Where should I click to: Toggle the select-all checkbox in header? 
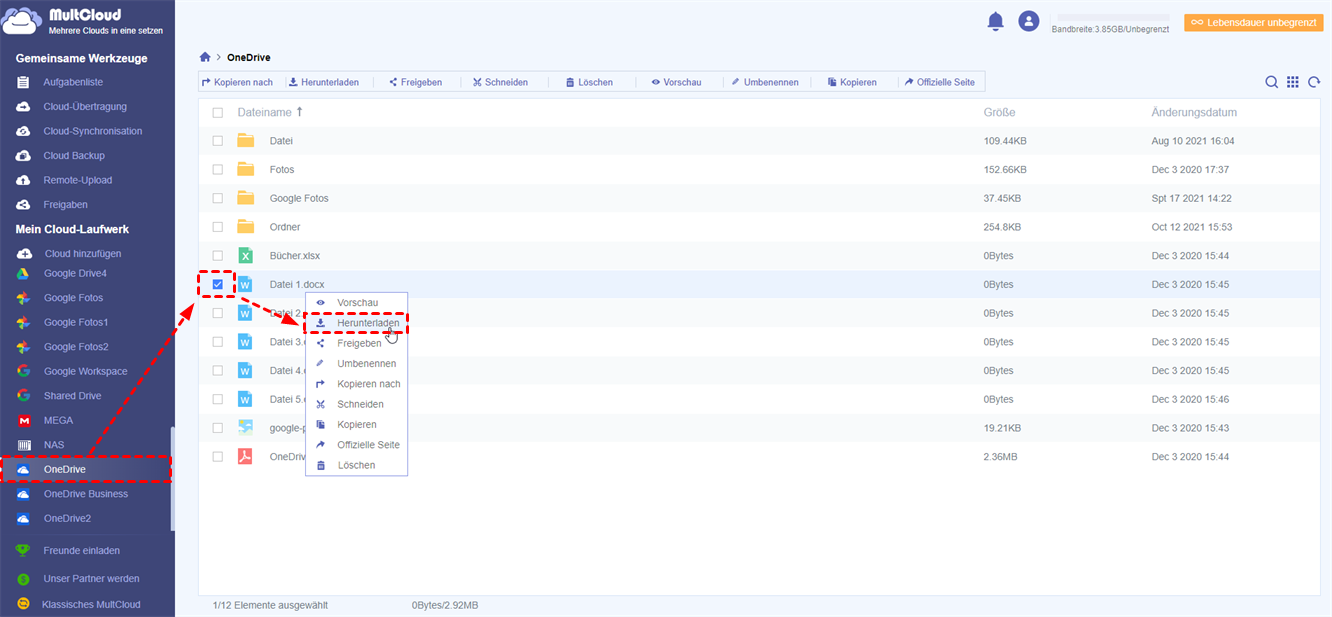218,113
